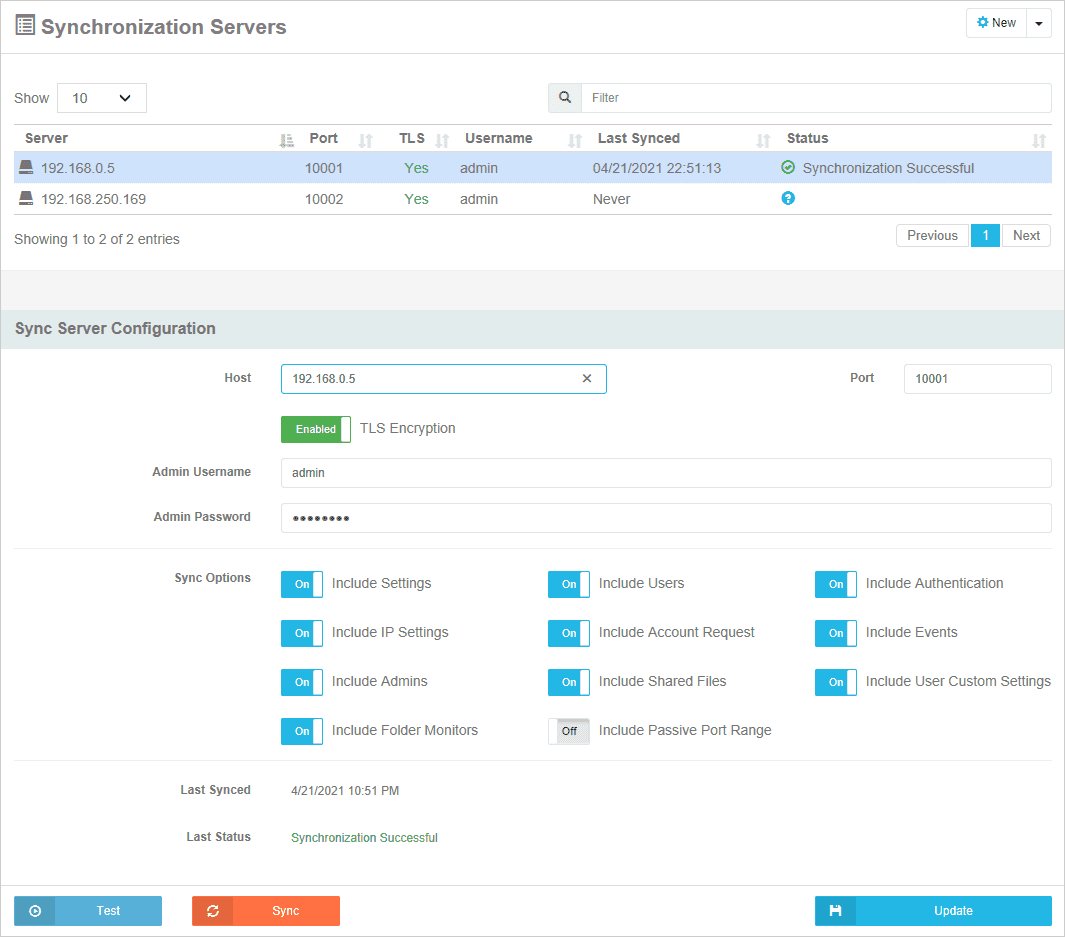Go to page 1 in pagination

coord(985,236)
